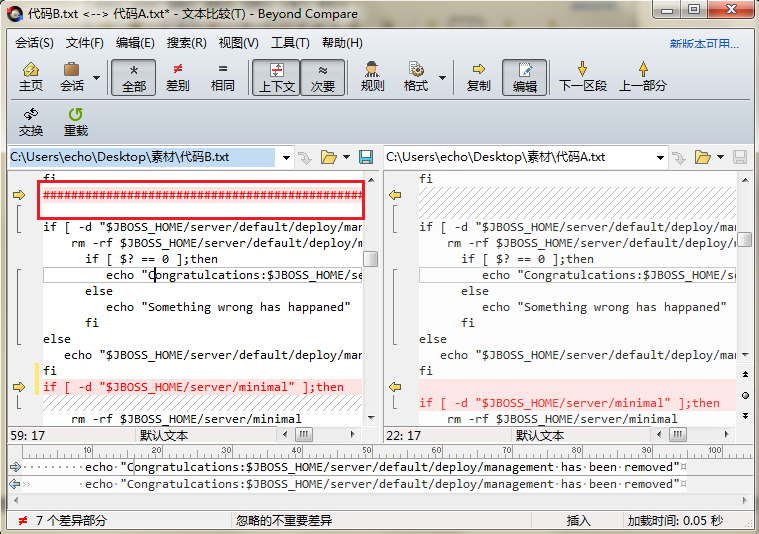Open the 工具(T) menu

[x=290, y=43]
